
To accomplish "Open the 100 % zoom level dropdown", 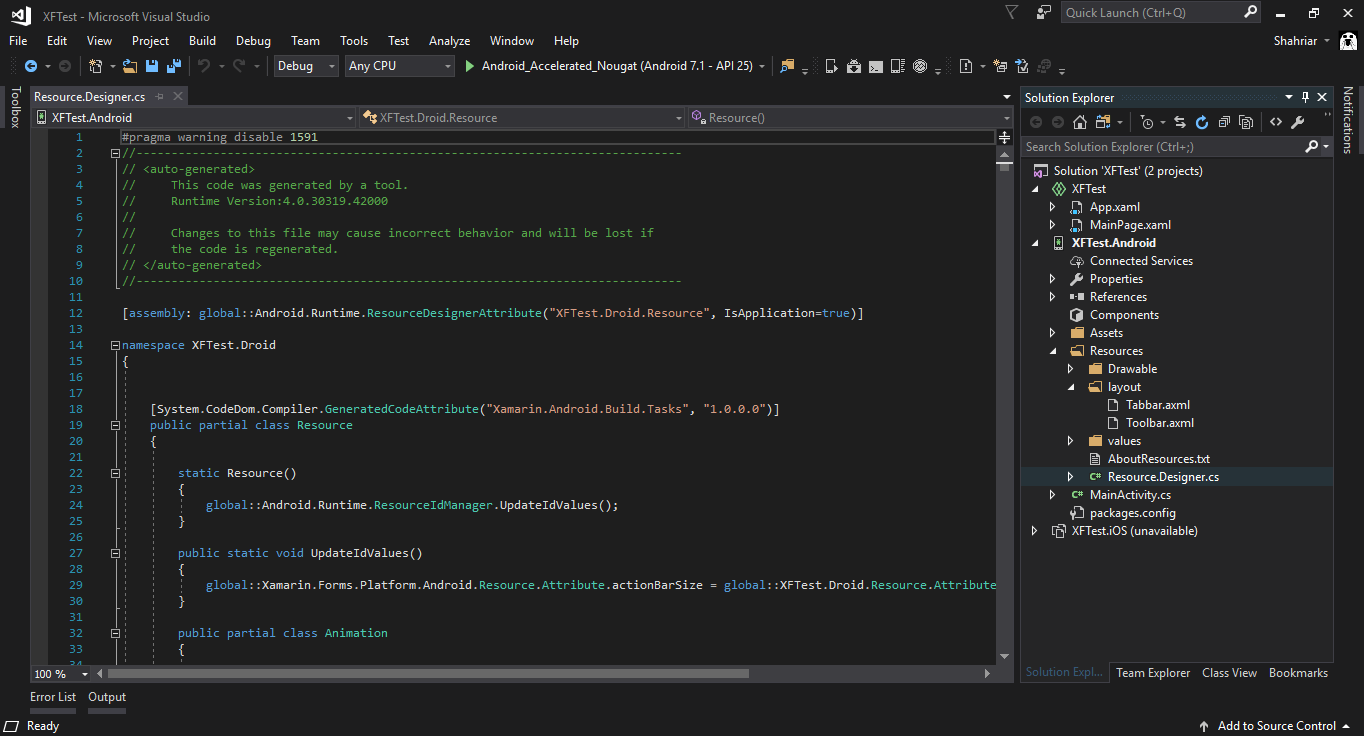I will [x=62, y=674].
